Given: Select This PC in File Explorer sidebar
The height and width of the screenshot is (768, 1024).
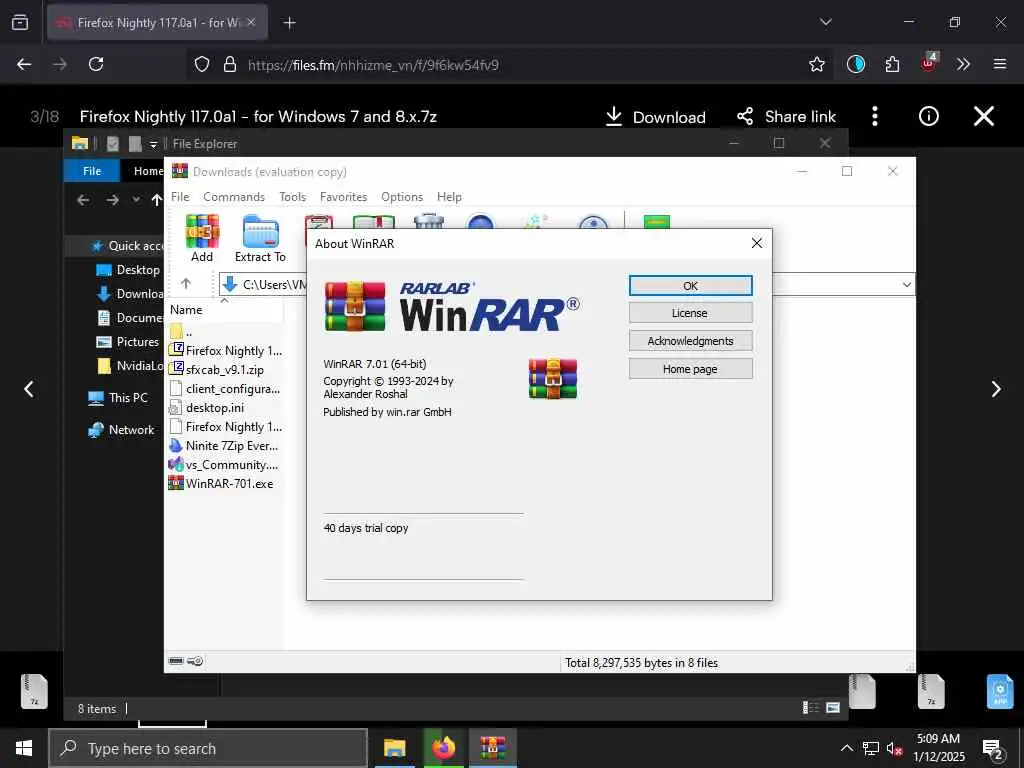Looking at the screenshot, I should (x=118, y=398).
